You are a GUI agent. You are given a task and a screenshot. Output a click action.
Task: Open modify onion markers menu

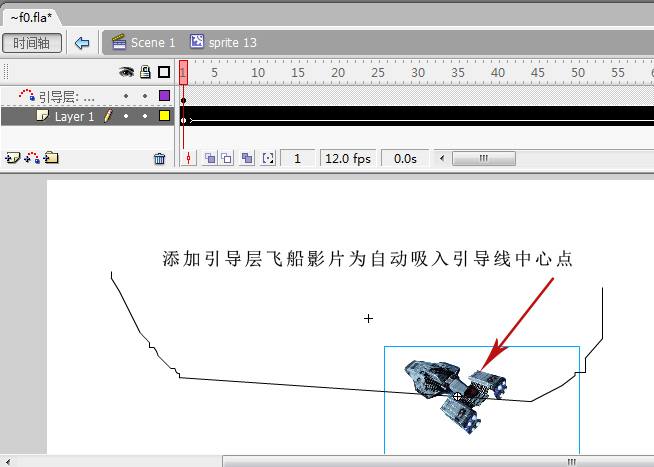(268, 158)
